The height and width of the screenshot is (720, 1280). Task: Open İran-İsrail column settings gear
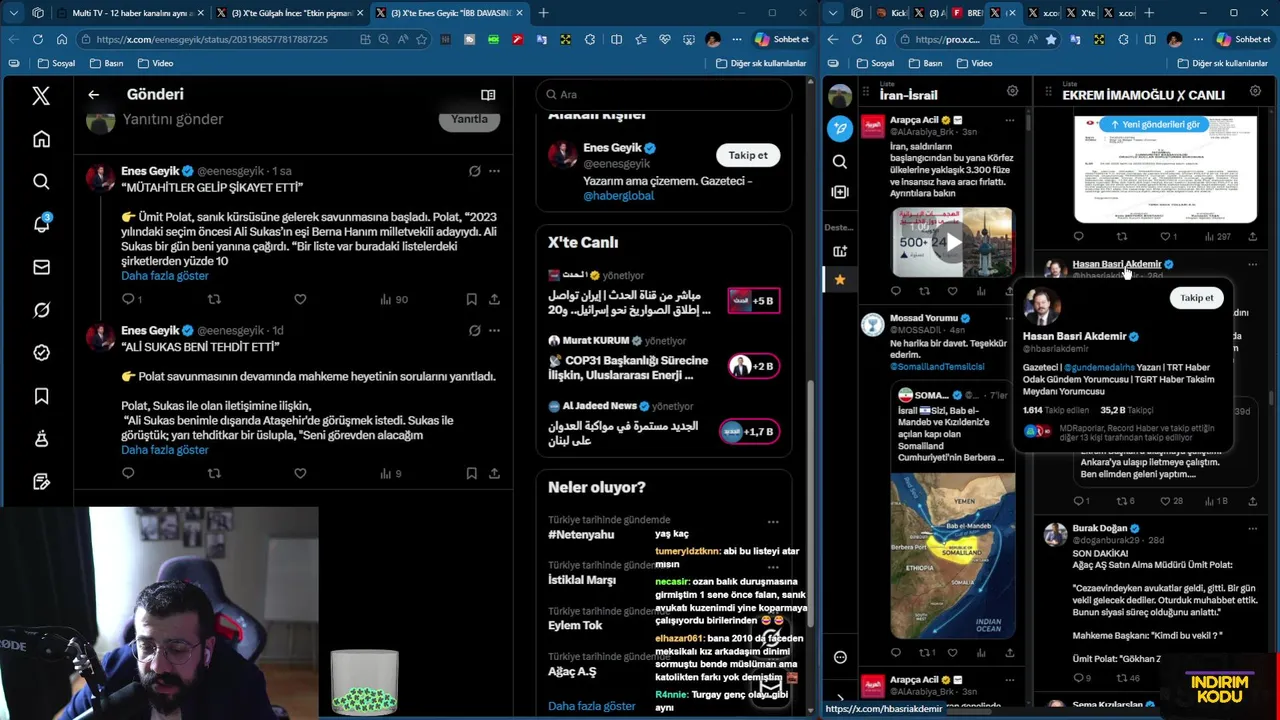(1012, 91)
